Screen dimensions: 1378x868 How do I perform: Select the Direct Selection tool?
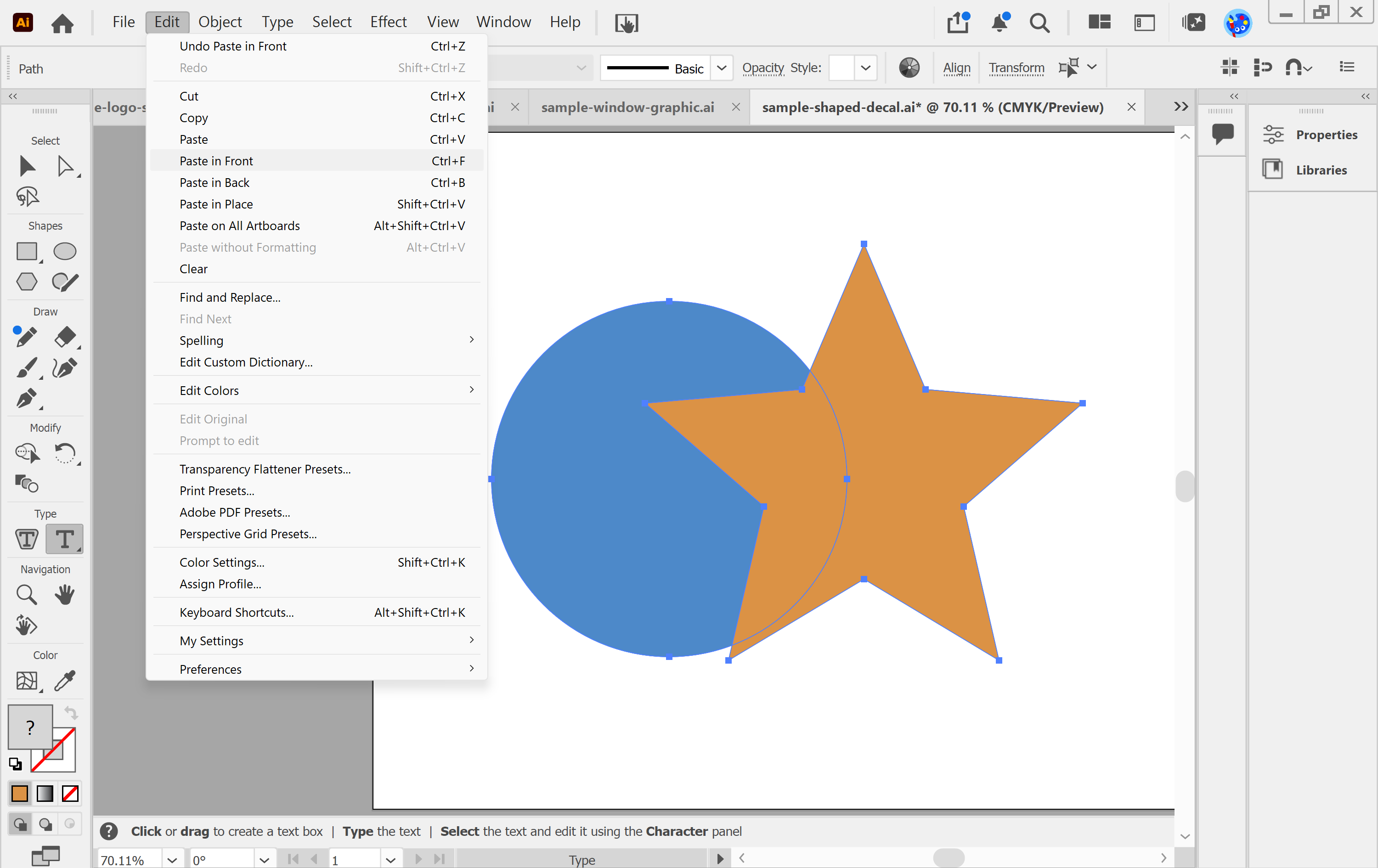tap(65, 166)
